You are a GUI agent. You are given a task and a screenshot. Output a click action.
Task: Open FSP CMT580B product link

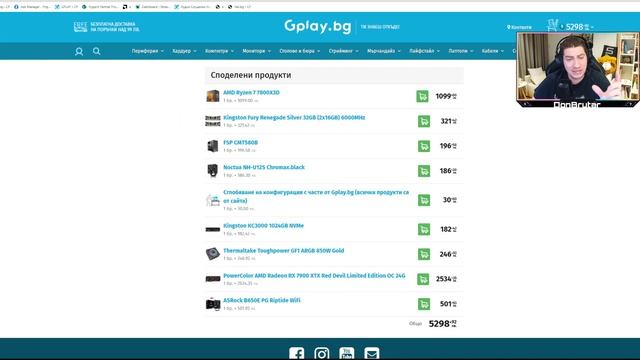(240, 142)
